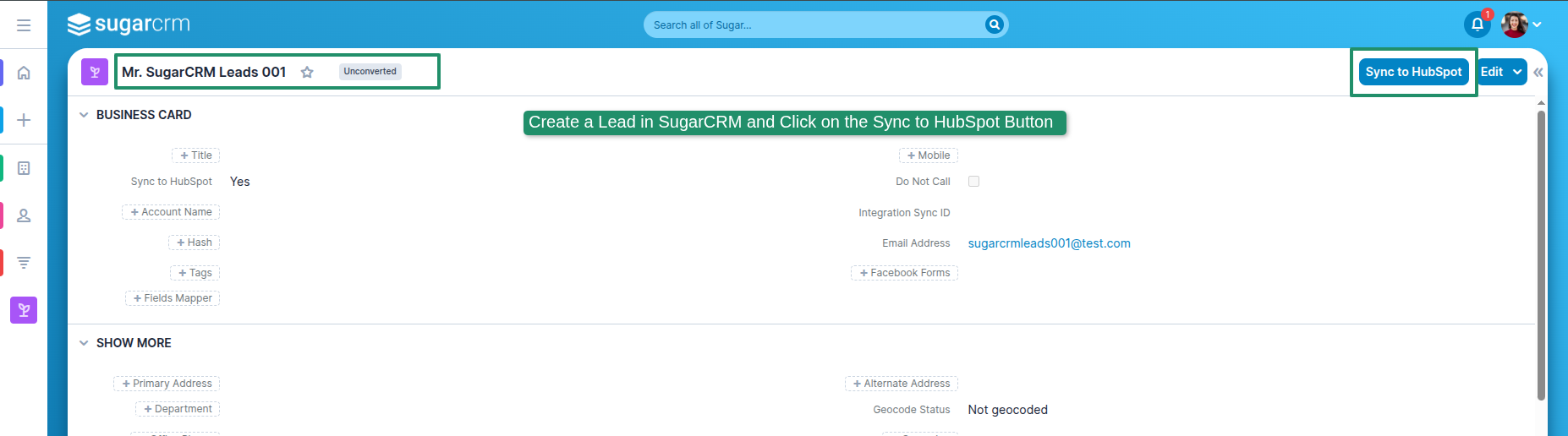The width and height of the screenshot is (1568, 436).
Task: Open sugarcrmleads001@test.com email link
Action: [x=1049, y=243]
